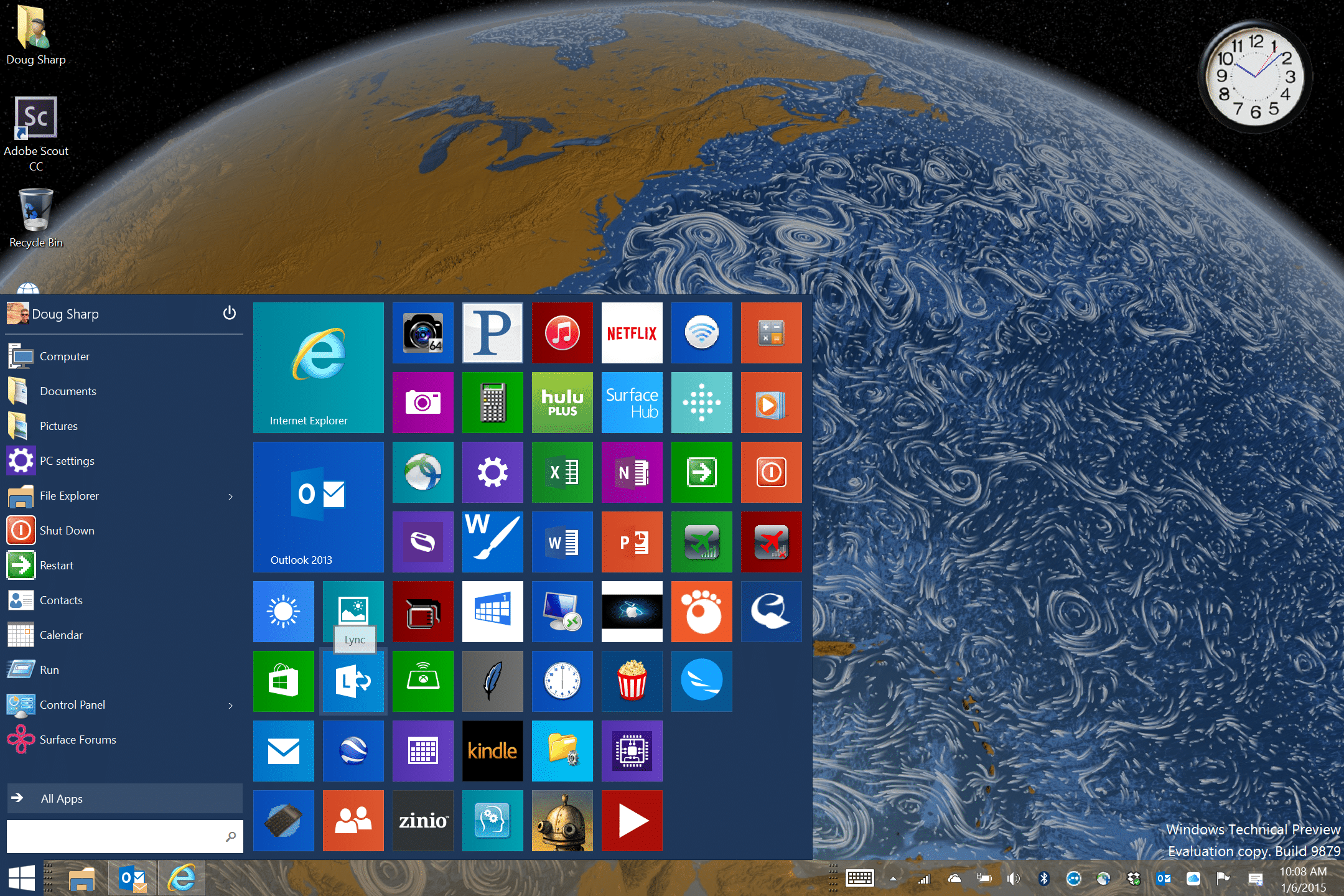The image size is (1344, 896).
Task: Show hidden system tray icons
Action: pos(893,879)
